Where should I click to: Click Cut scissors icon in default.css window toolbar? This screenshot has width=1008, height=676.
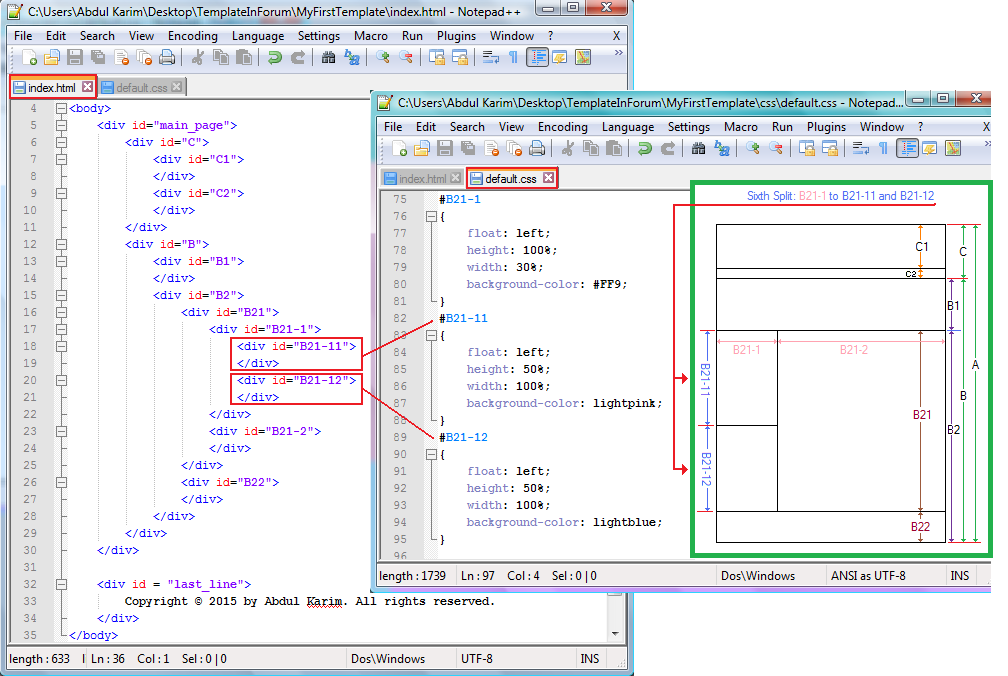(x=568, y=149)
